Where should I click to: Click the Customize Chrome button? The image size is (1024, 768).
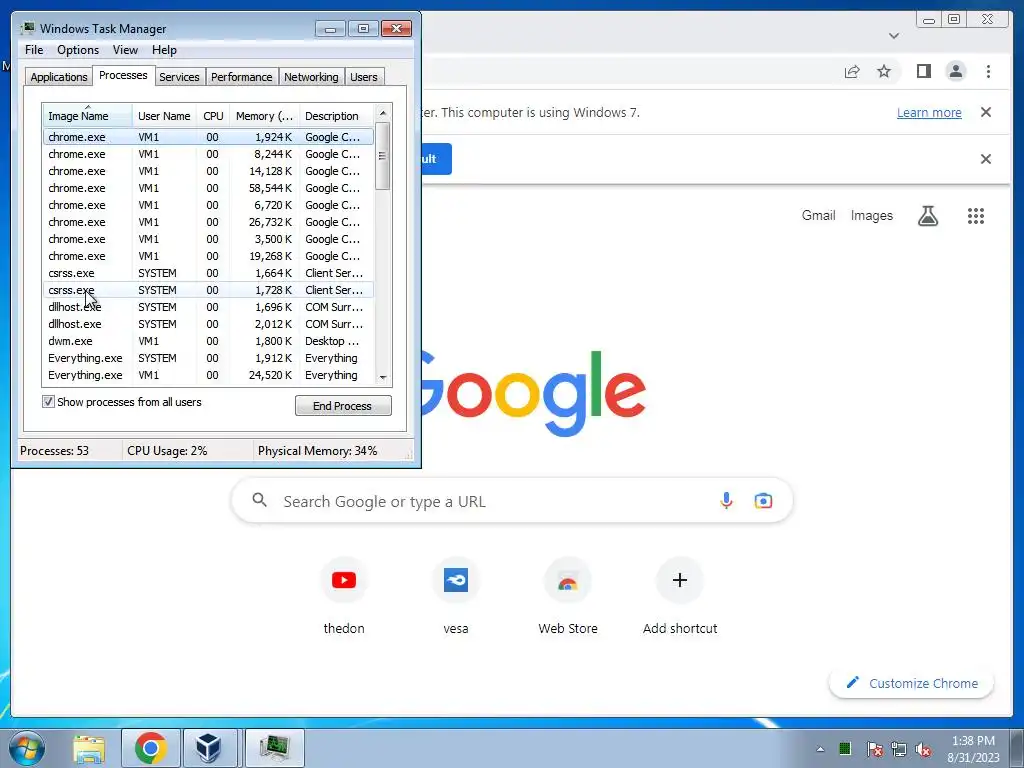coord(912,683)
